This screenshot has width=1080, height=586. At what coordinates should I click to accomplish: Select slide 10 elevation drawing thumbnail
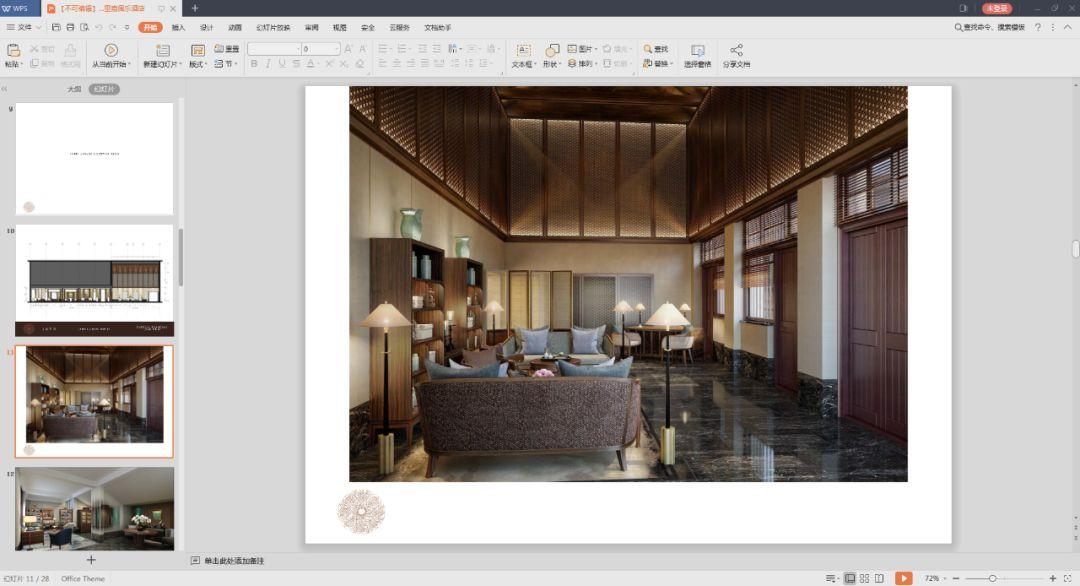(x=94, y=280)
